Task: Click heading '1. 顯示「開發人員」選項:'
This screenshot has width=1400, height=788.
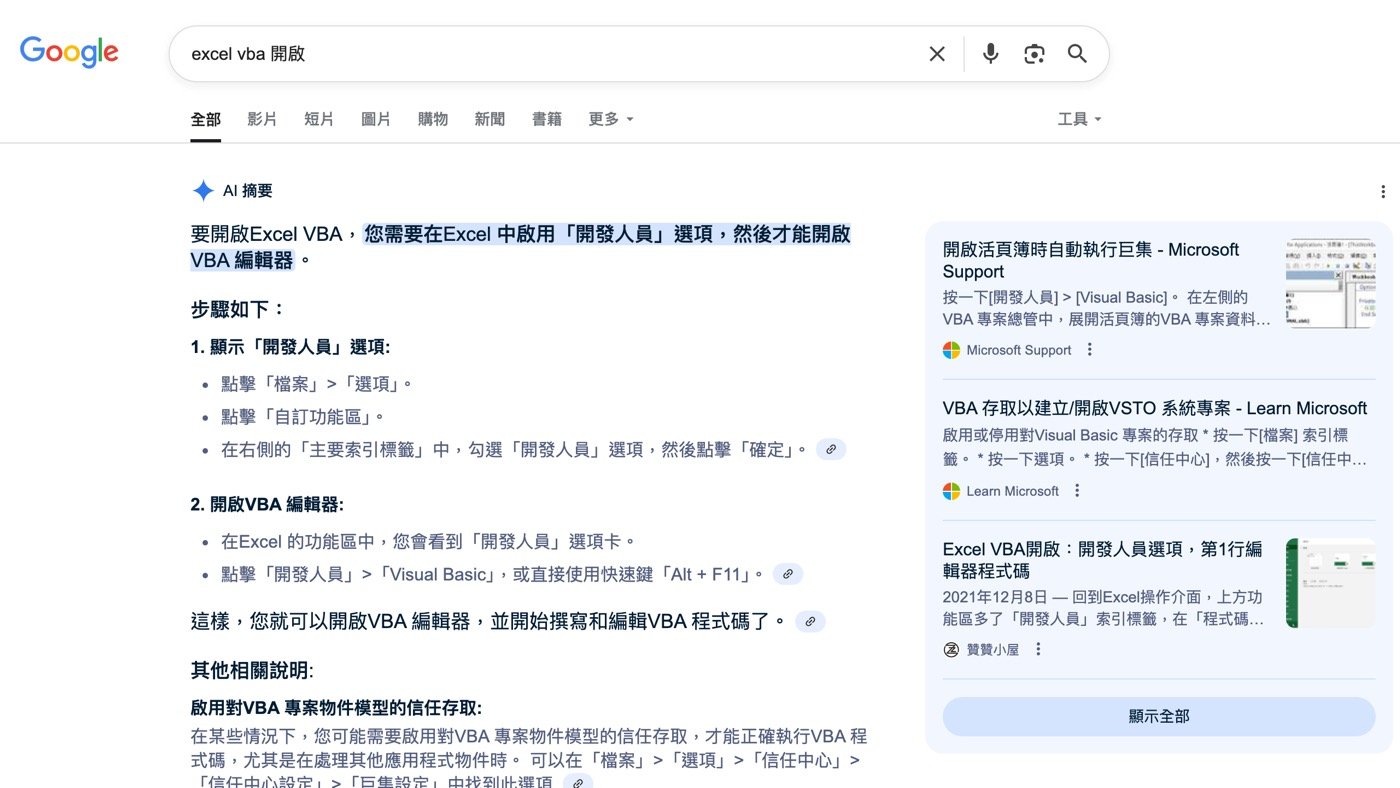Action: click(290, 347)
